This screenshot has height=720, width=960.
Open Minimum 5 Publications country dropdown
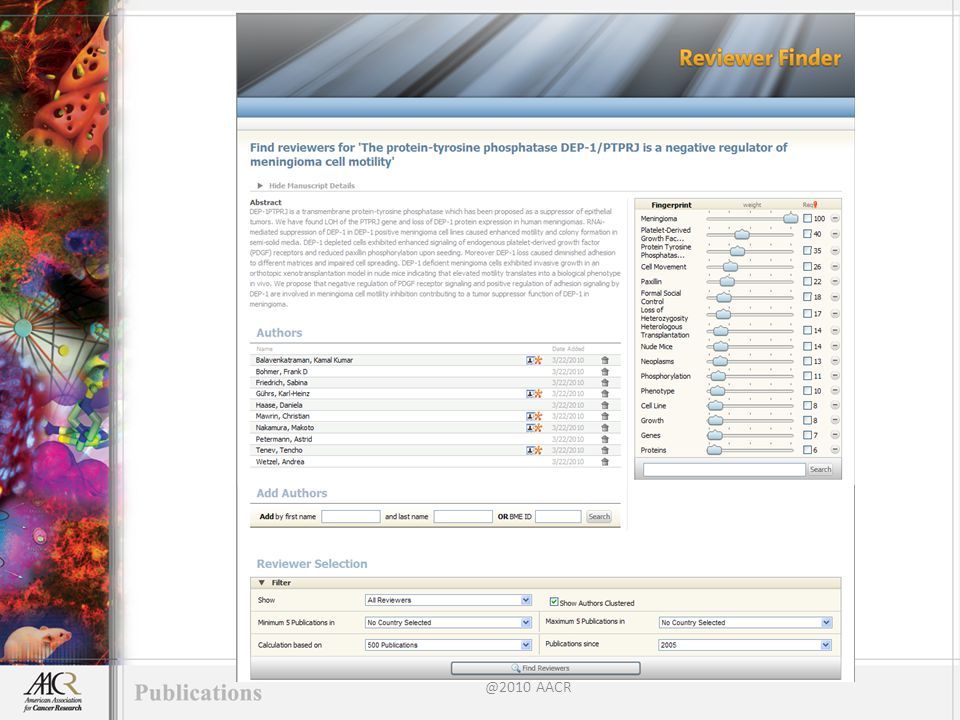tap(448, 623)
